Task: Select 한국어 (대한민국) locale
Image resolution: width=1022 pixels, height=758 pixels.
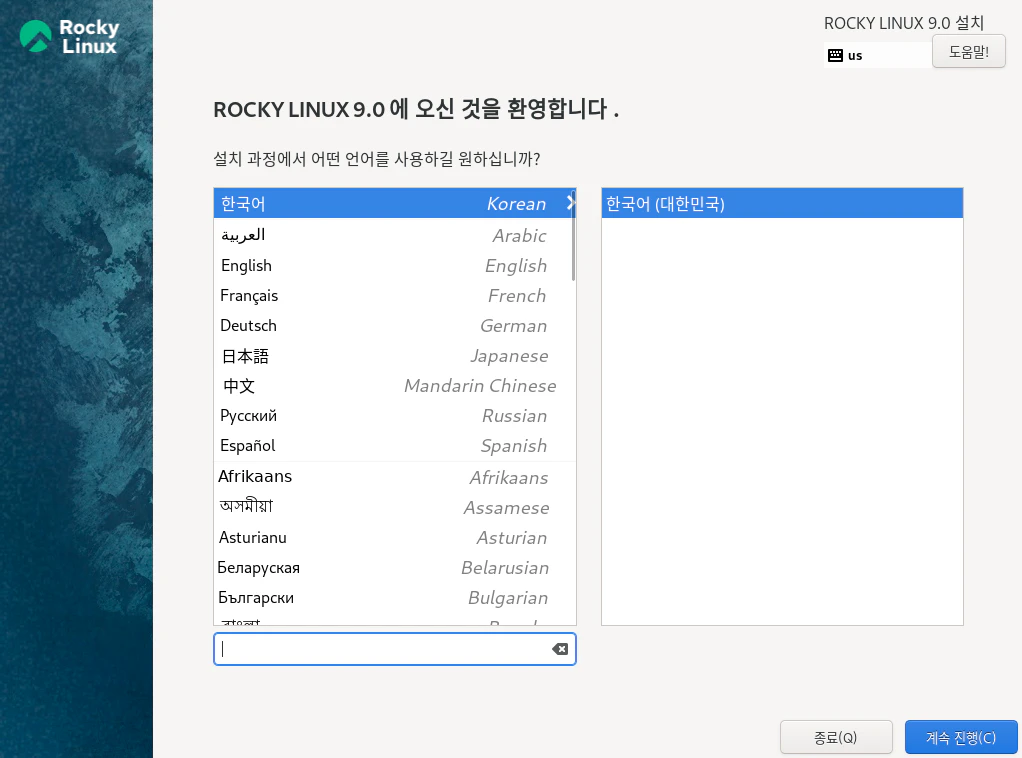Action: 781,203
